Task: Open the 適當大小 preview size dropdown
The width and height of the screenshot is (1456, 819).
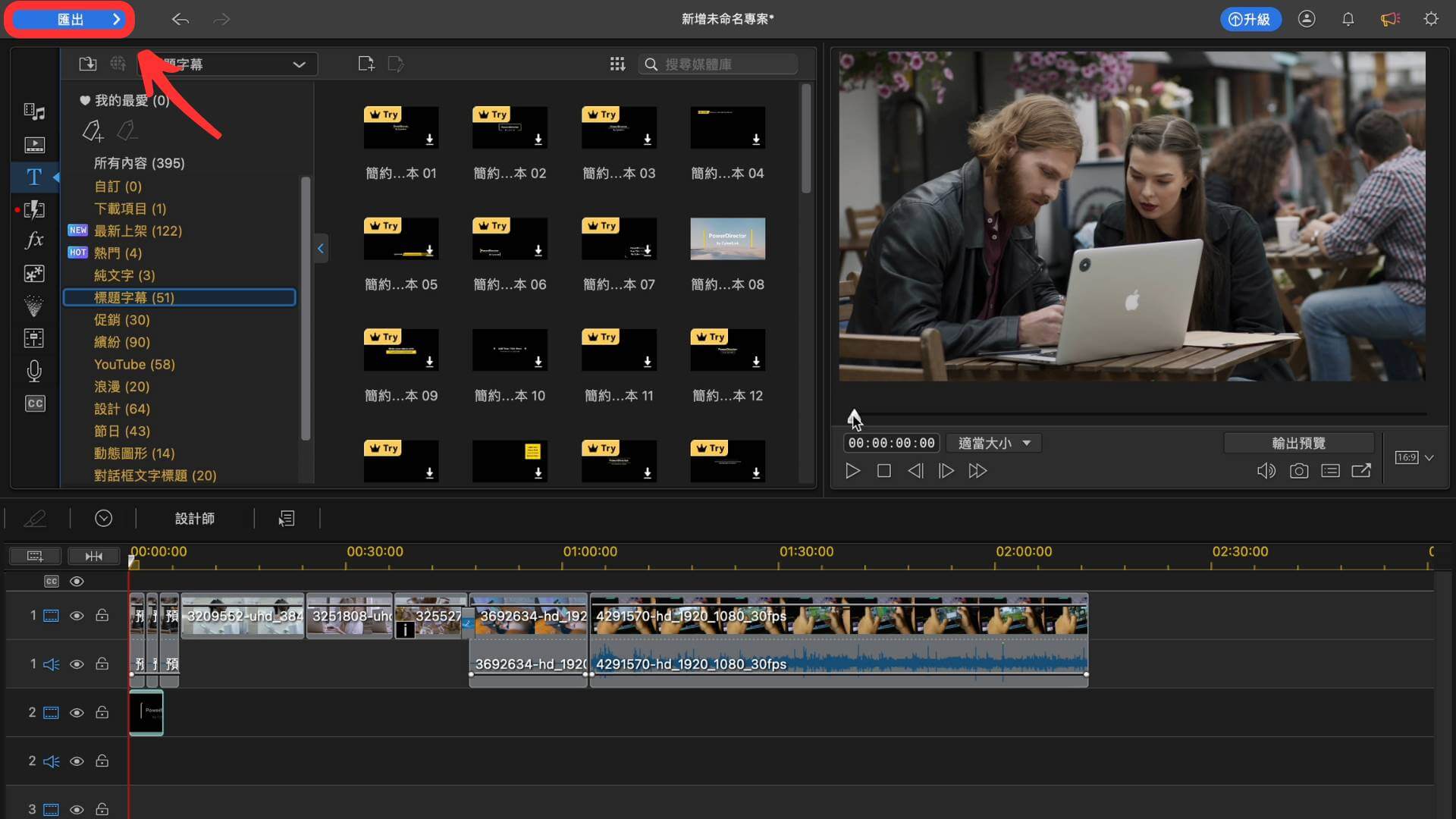Action: pyautogui.click(x=993, y=443)
